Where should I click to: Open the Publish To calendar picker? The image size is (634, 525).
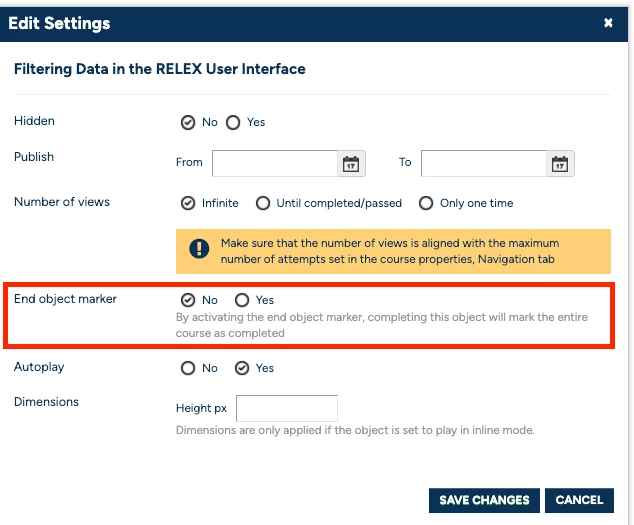[560, 163]
